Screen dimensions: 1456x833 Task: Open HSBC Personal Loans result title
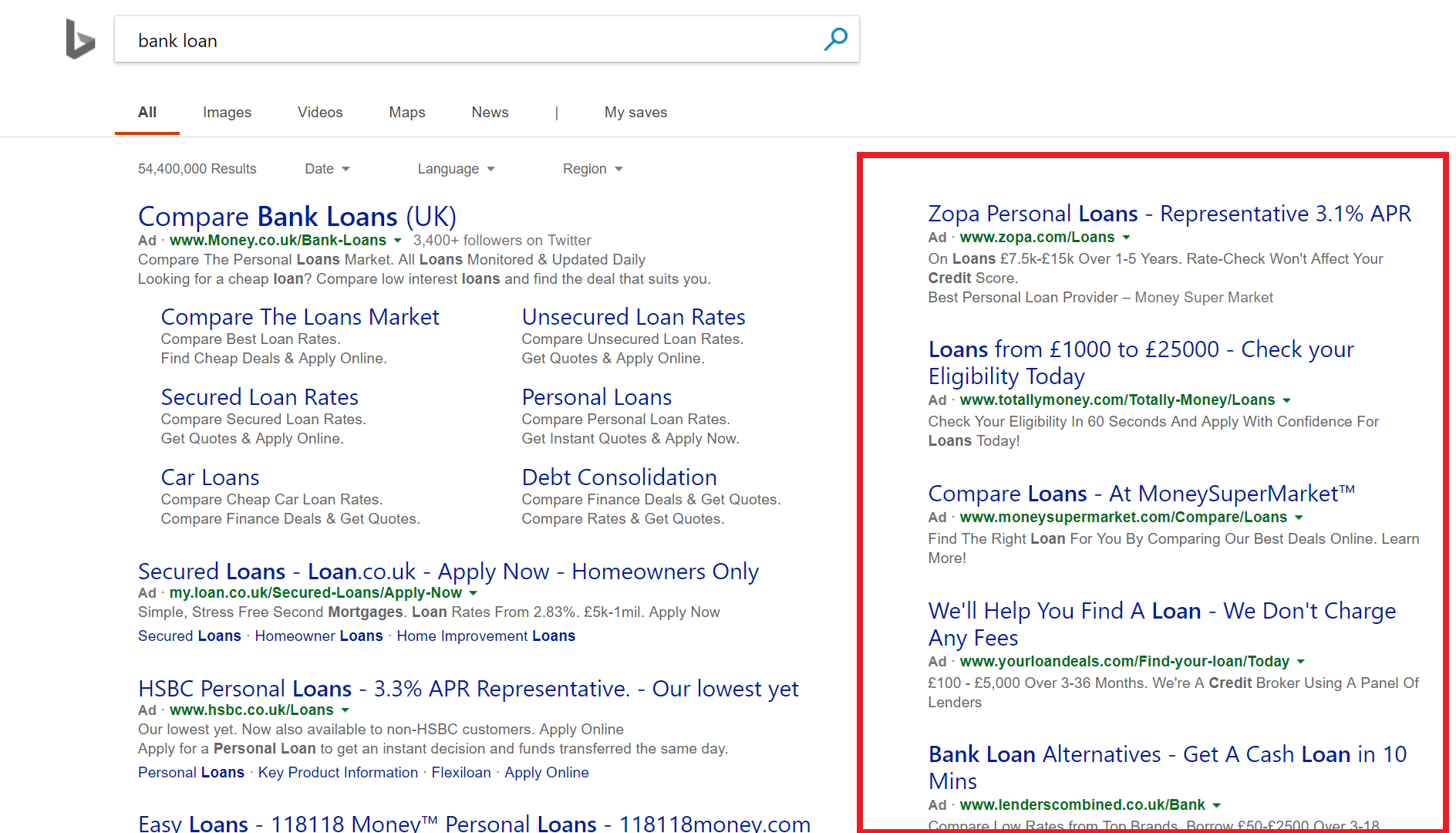[x=468, y=689]
